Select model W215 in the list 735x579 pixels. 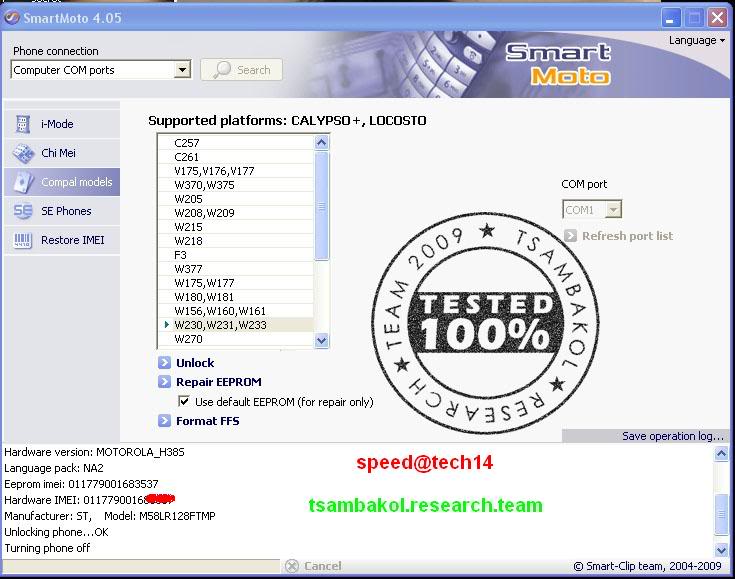236,227
